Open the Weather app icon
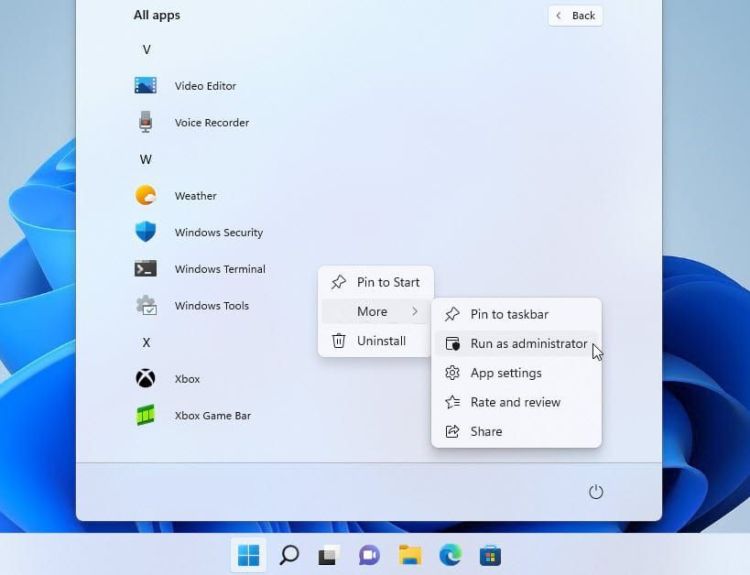This screenshot has width=750, height=575. tap(146, 196)
